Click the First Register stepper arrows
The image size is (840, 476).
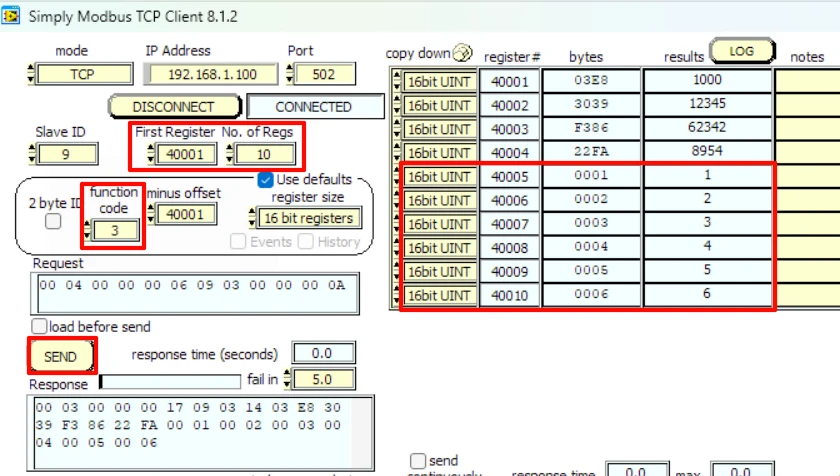(x=151, y=154)
